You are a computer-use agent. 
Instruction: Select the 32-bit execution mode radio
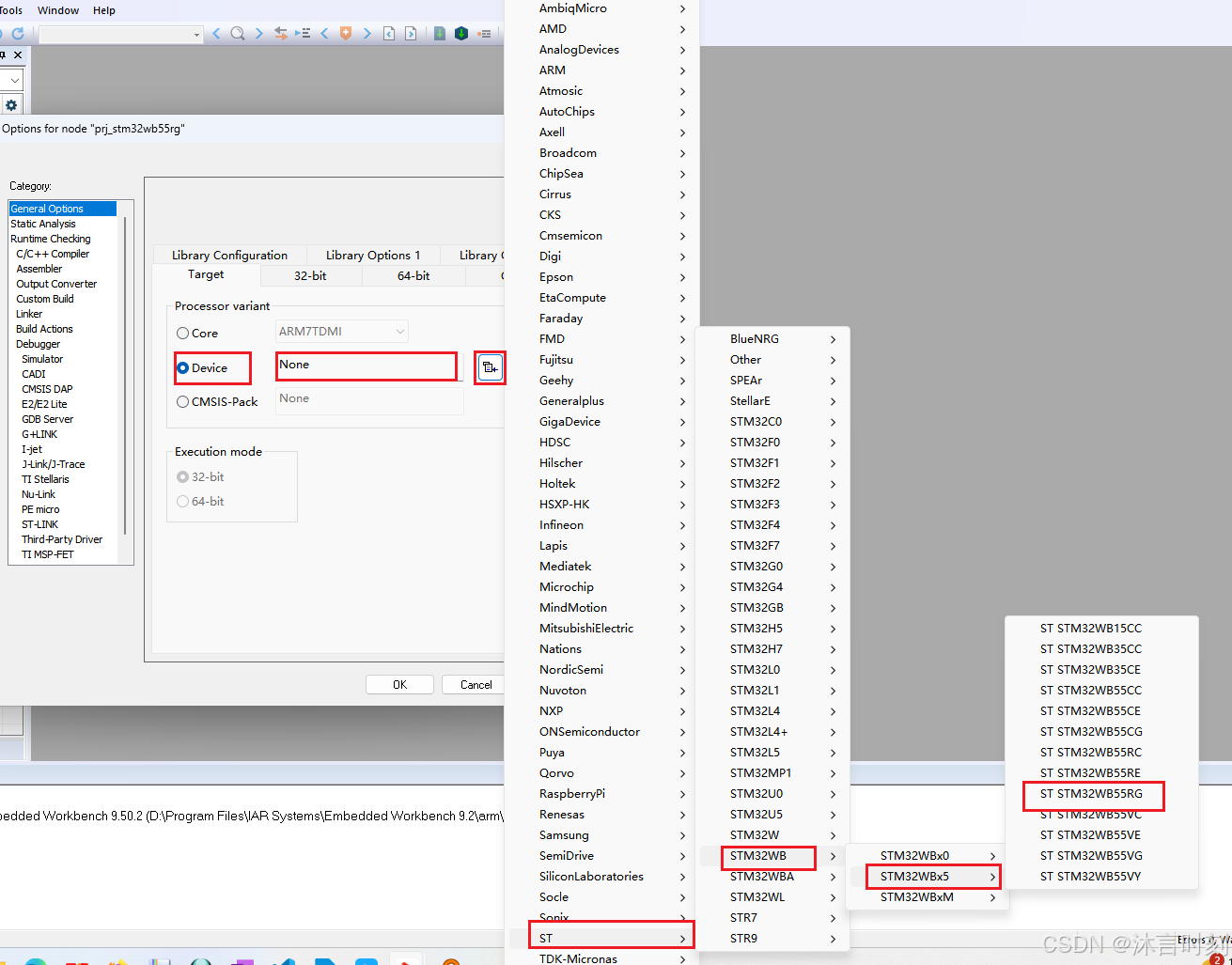click(182, 477)
